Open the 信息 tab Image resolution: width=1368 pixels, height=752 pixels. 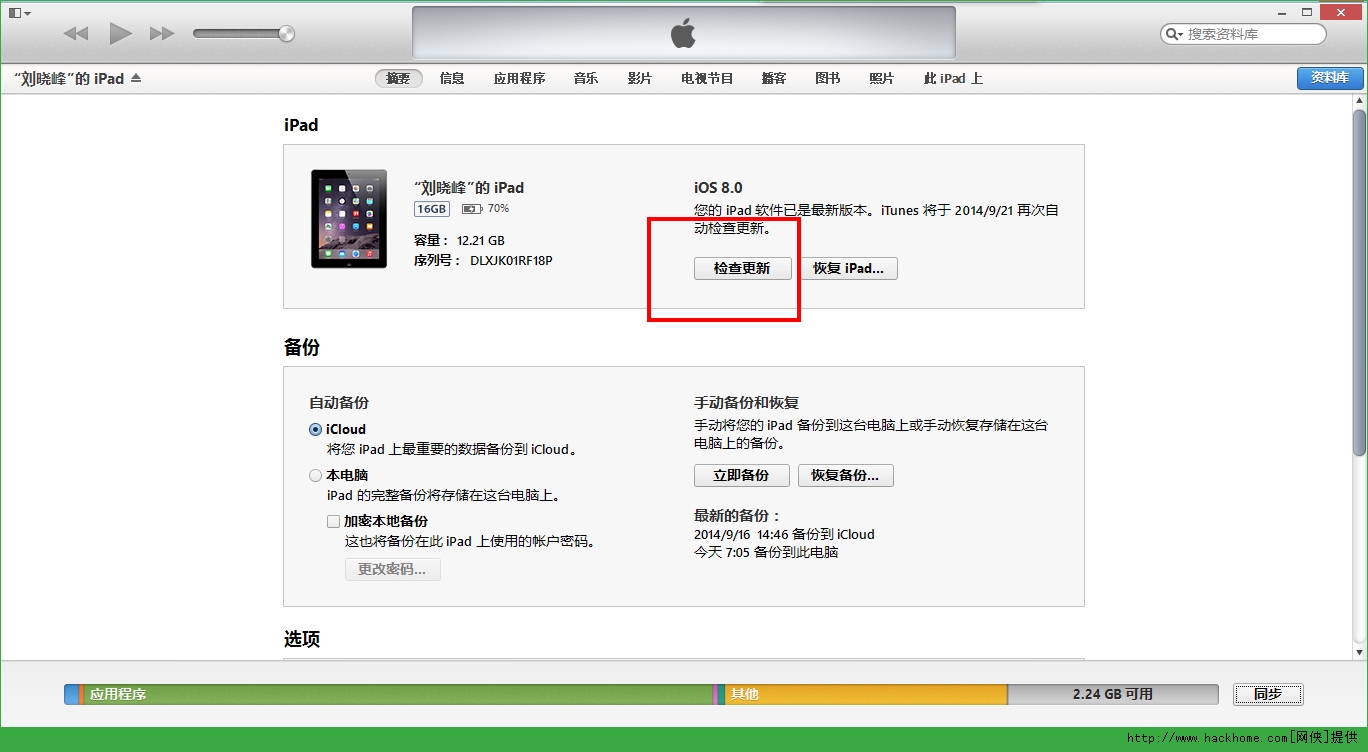452,78
